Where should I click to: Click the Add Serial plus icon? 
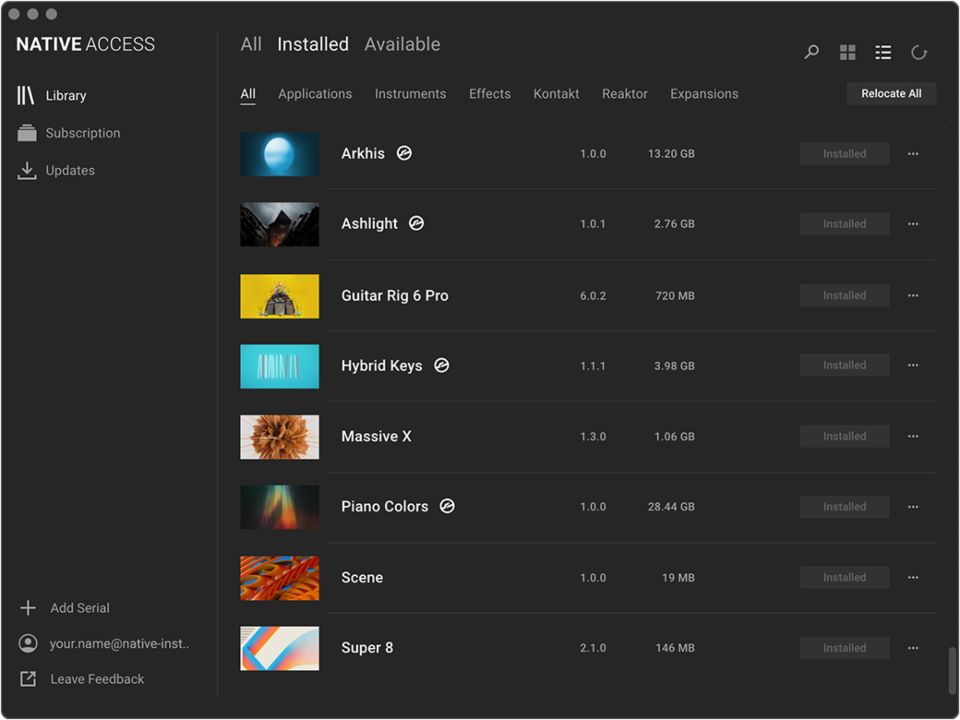click(28, 608)
